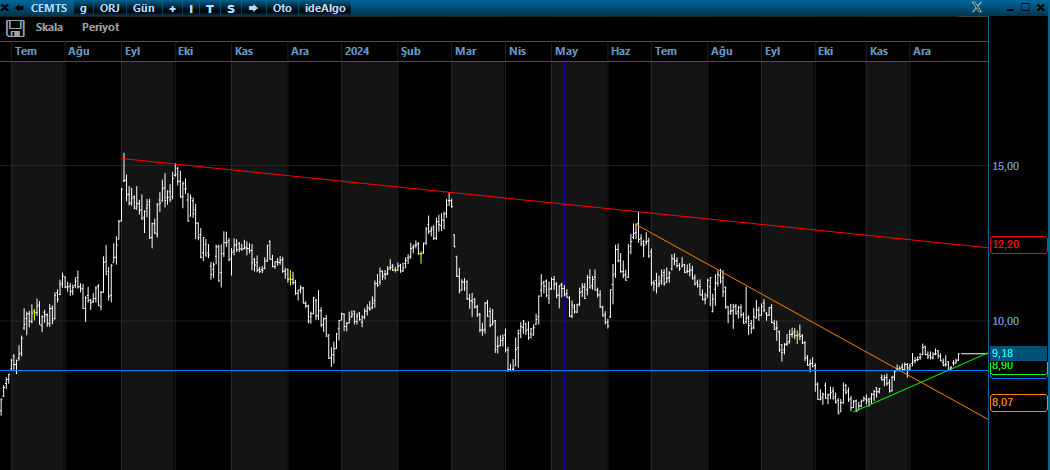
Task: Click the Haz month label
Action: pyautogui.click(x=620, y=52)
